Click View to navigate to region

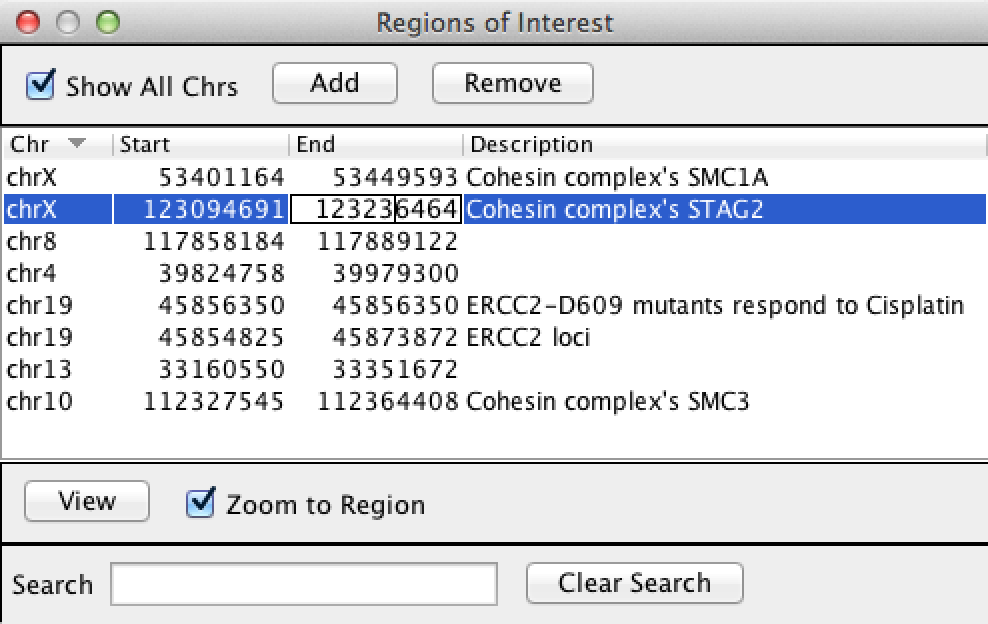pos(86,501)
